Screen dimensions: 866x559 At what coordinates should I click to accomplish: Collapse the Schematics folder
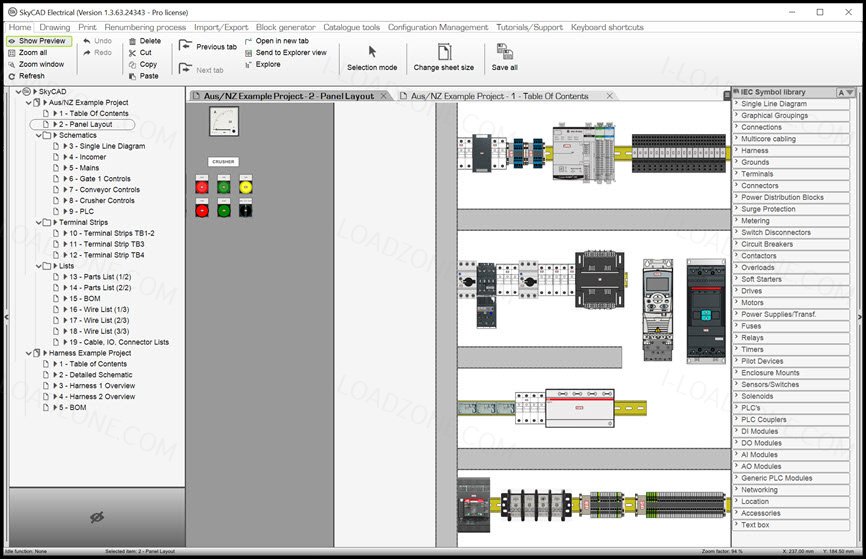click(39, 135)
